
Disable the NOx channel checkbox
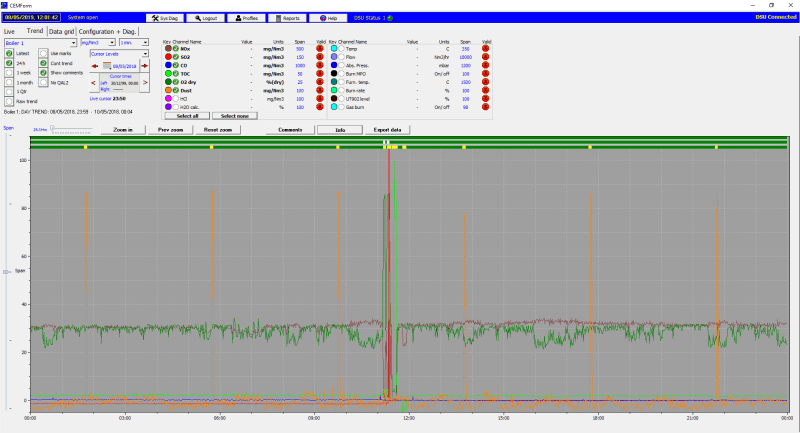[175, 48]
